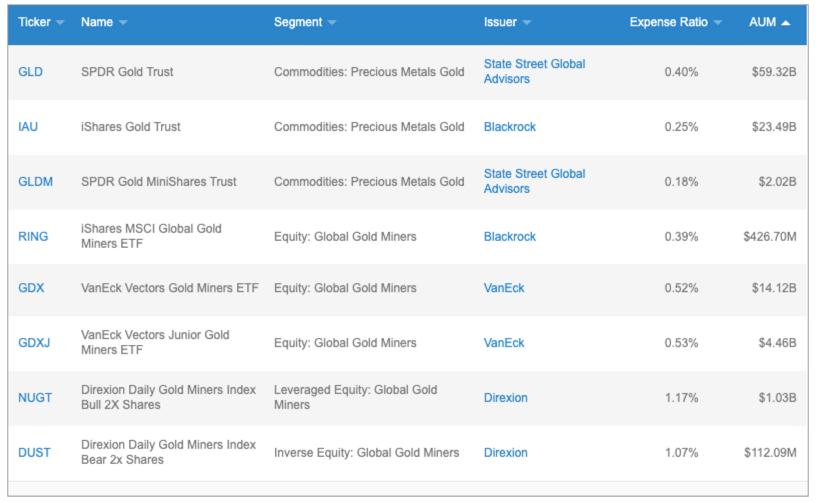Select expense ratio value 1.07%
Image resolution: width=824 pixels, height=503 pixels.
click(682, 453)
